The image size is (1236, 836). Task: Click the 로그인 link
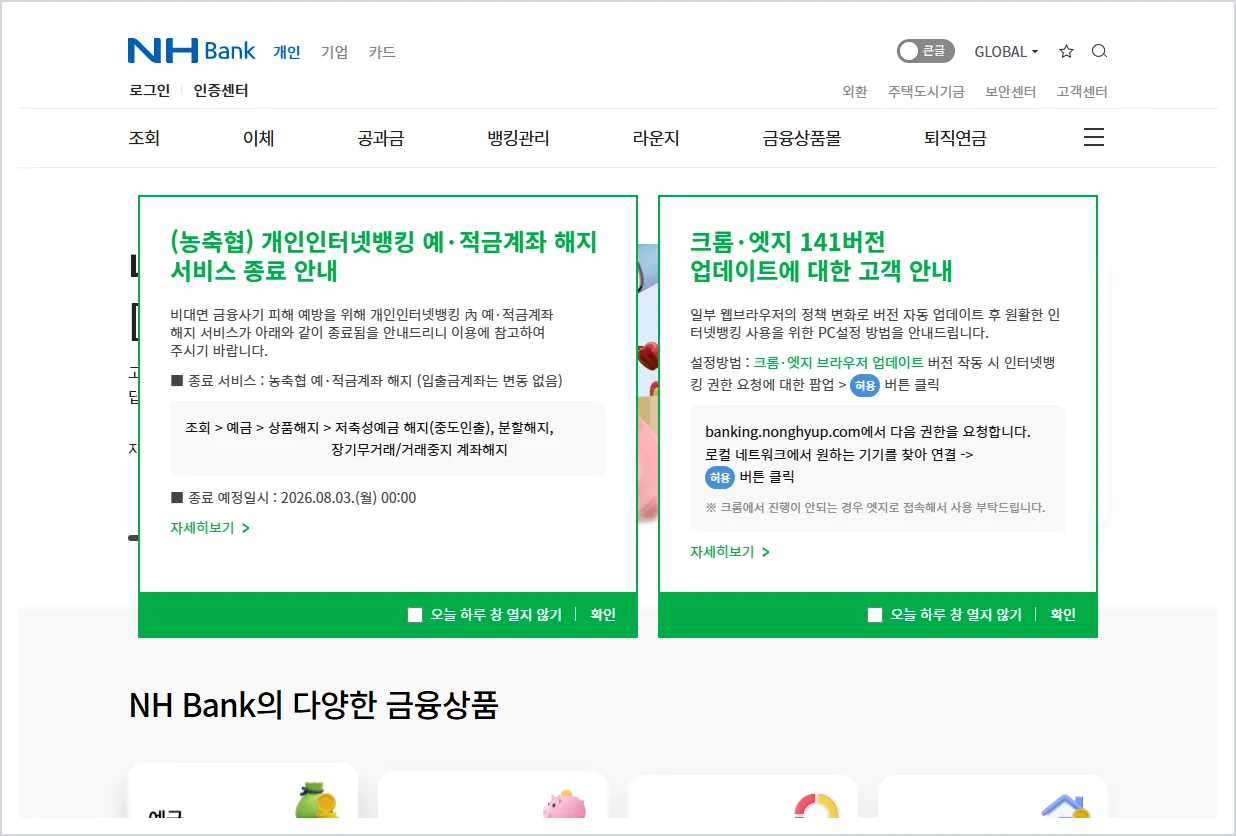[x=150, y=91]
